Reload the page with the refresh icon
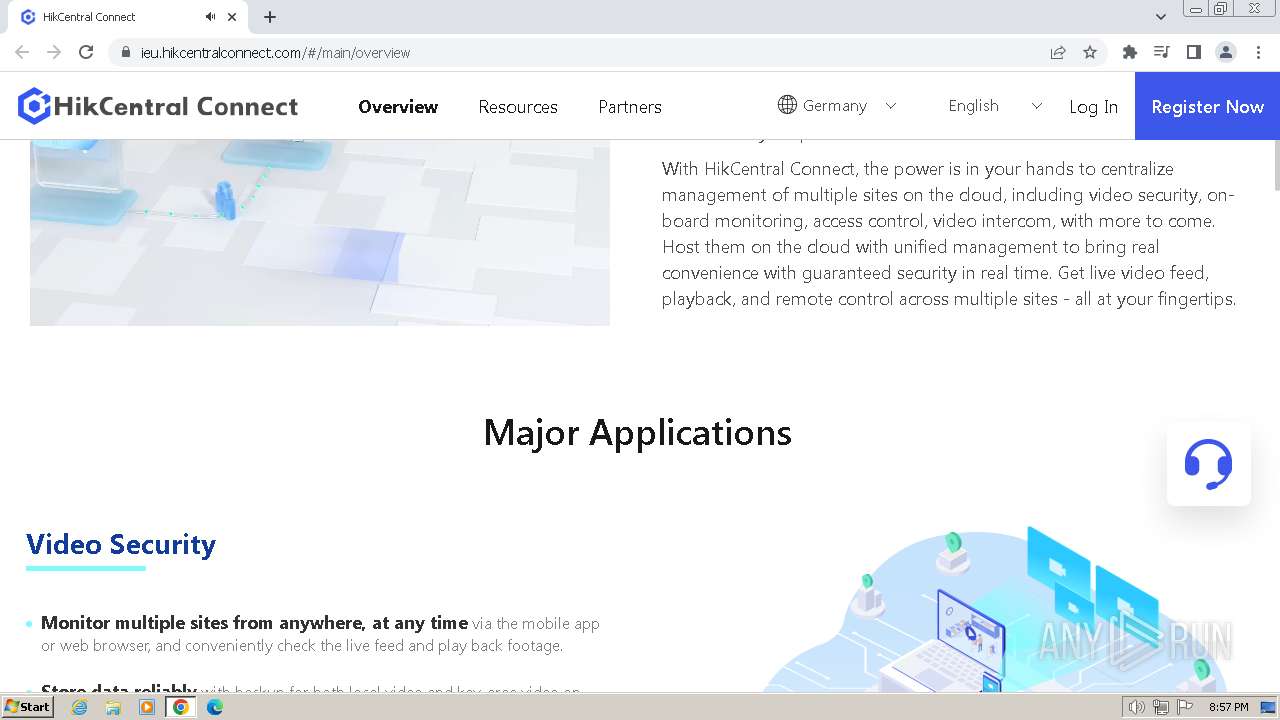 [86, 52]
